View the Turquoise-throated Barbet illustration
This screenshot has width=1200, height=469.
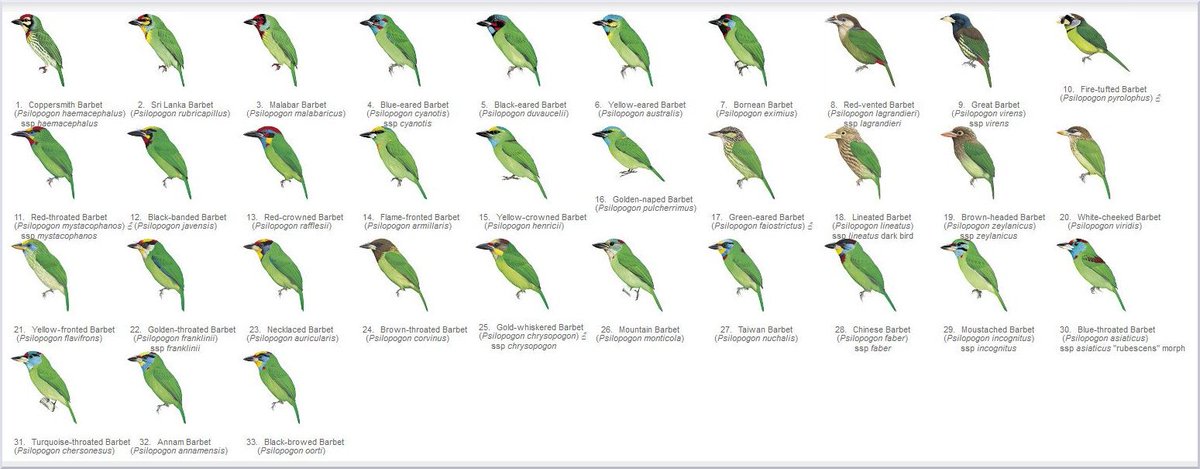(x=44, y=386)
